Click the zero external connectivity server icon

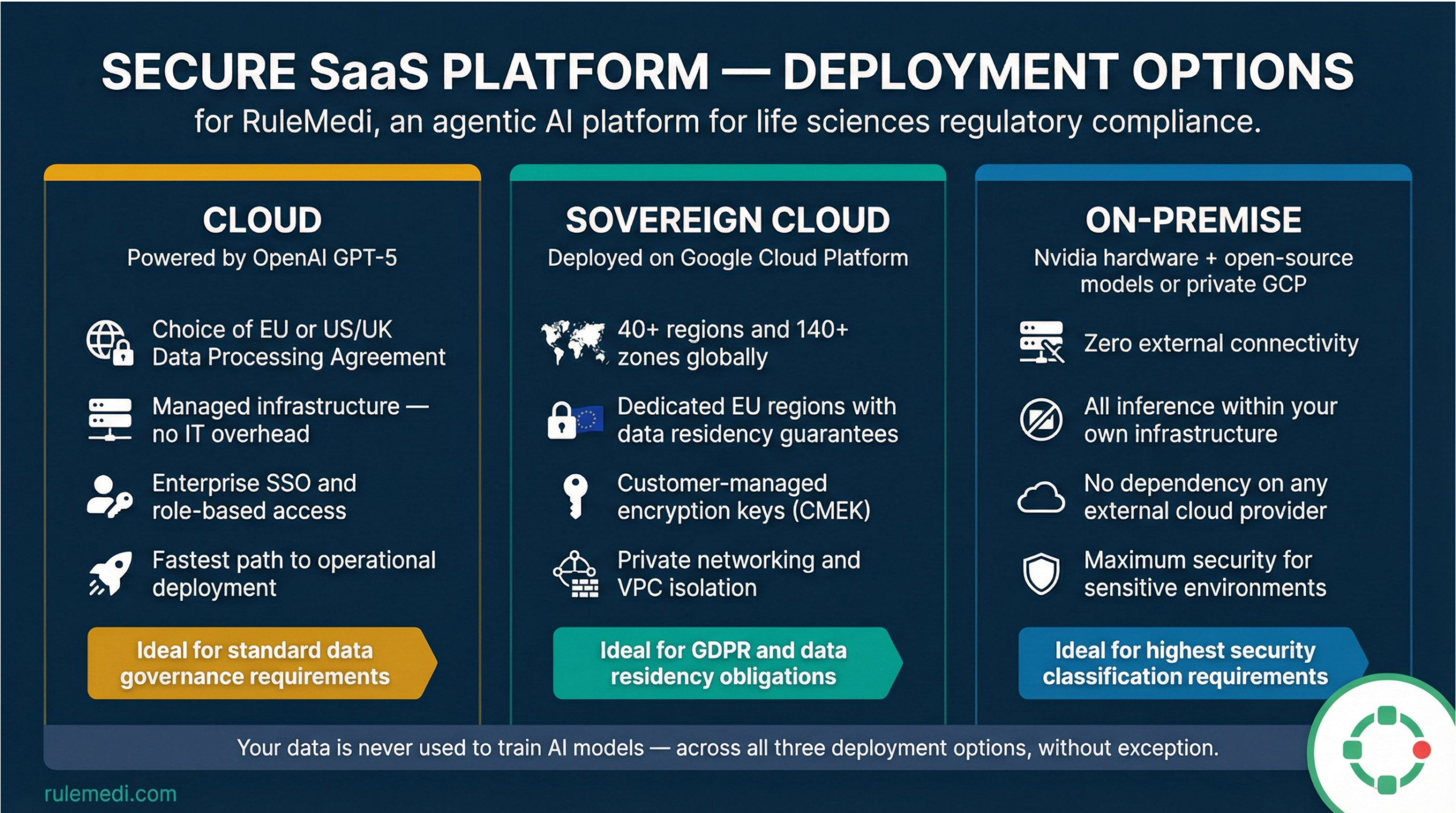[1041, 342]
